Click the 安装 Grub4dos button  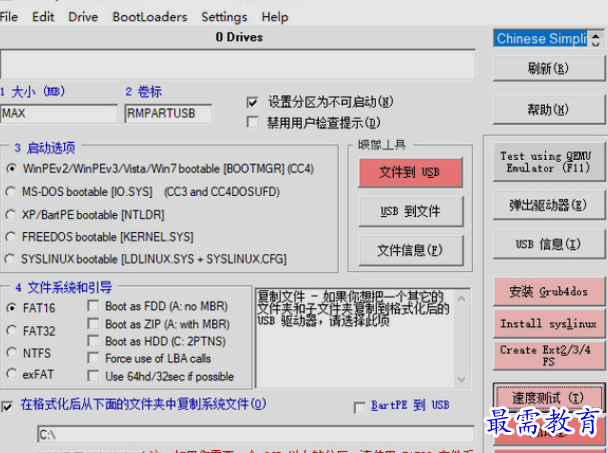pyautogui.click(x=549, y=291)
